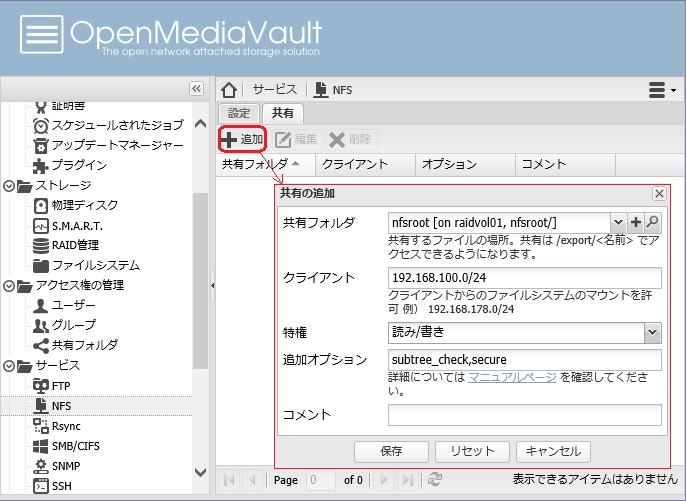Click sidebar scroll up arrow
Image resolution: width=686 pixels, height=501 pixels.
200,124
